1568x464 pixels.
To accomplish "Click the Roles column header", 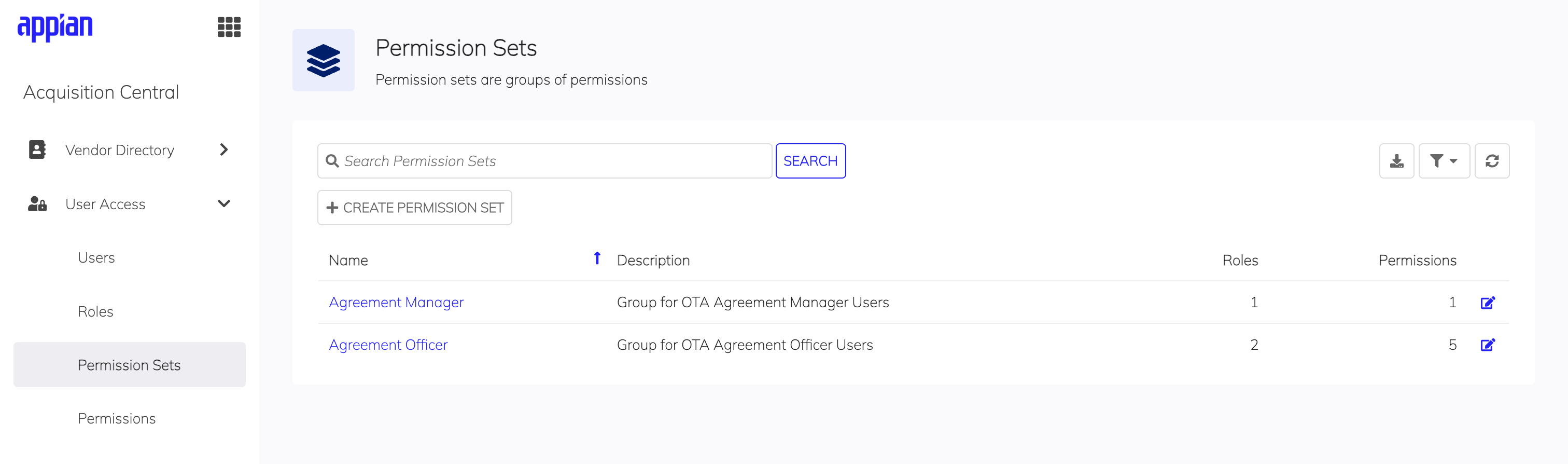I will (1240, 261).
